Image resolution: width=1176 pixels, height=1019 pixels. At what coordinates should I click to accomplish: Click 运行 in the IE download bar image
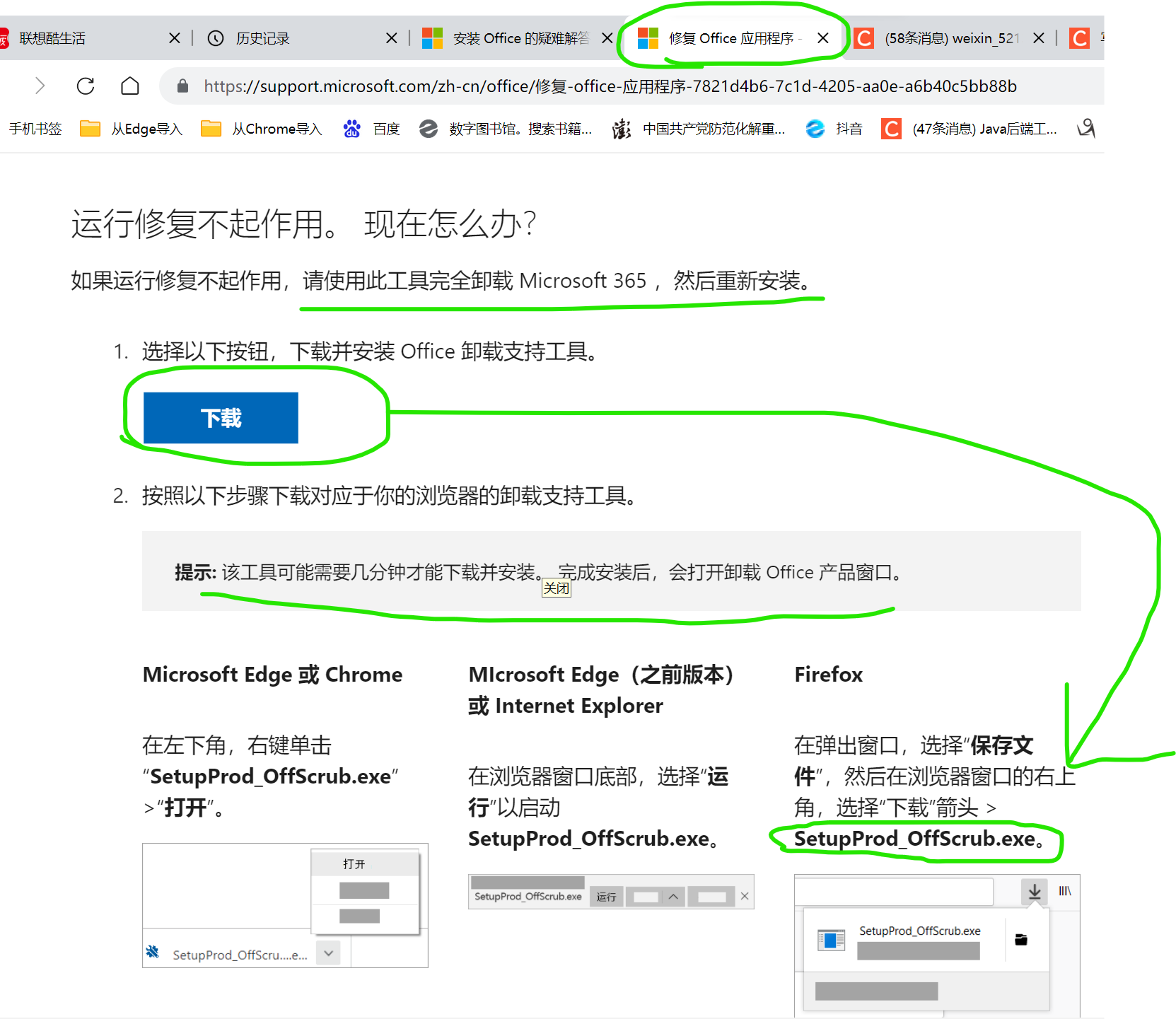pos(606,897)
